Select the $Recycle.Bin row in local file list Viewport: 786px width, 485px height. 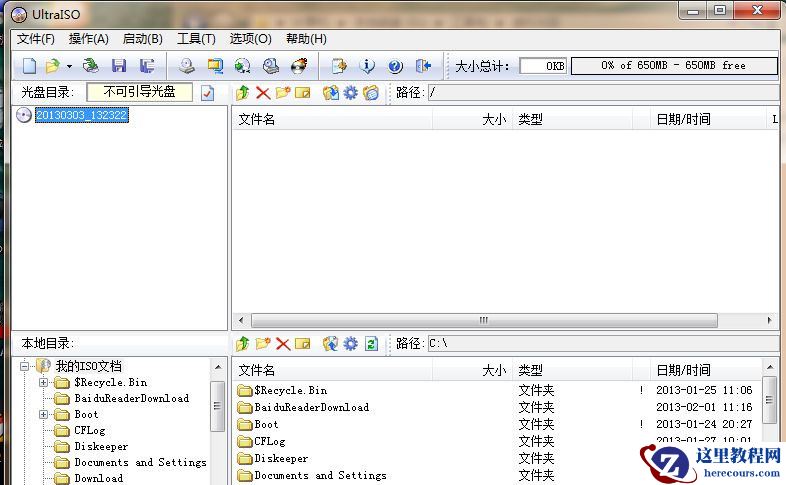496,390
